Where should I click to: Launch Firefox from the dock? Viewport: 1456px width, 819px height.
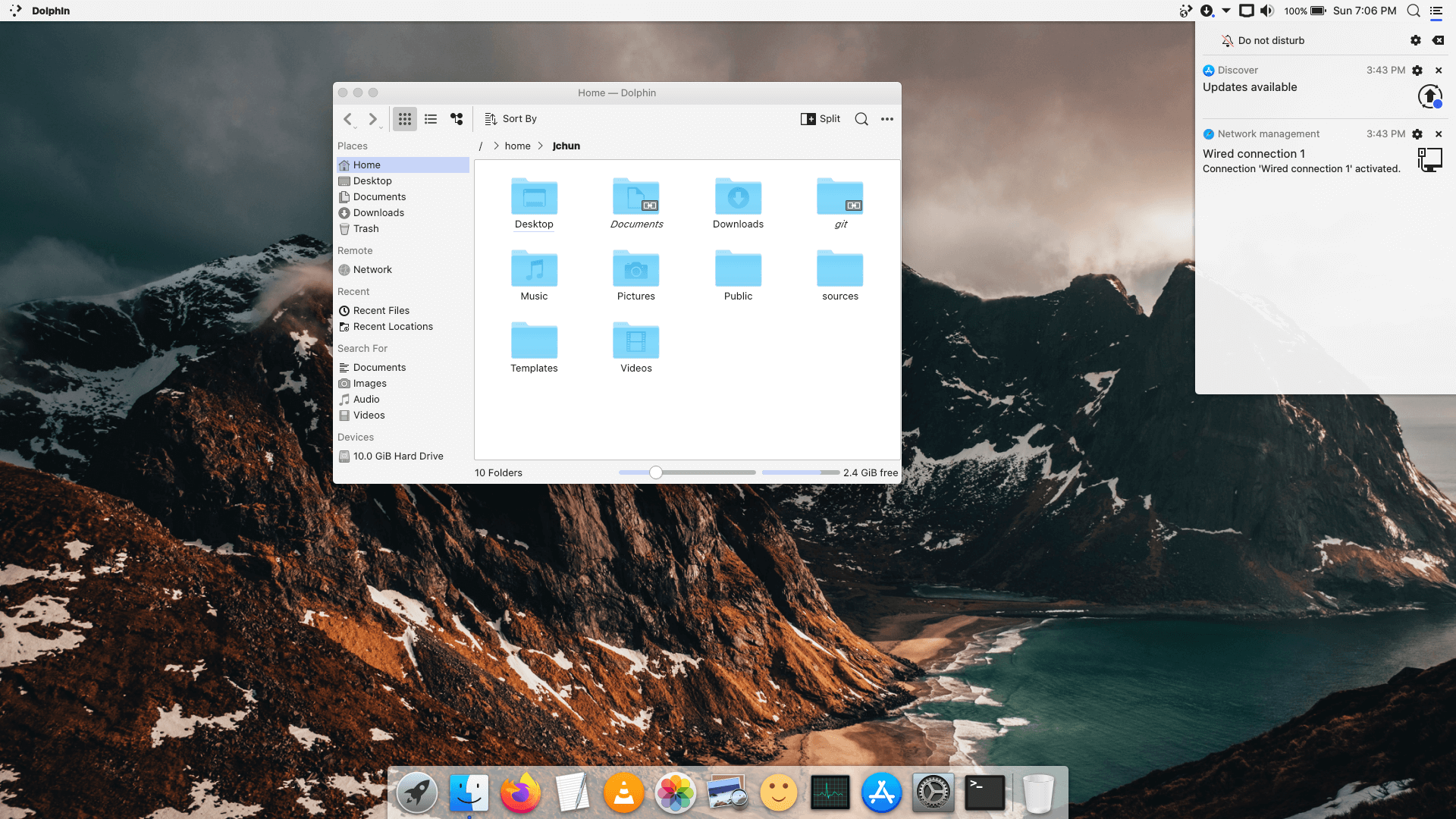[x=520, y=792]
